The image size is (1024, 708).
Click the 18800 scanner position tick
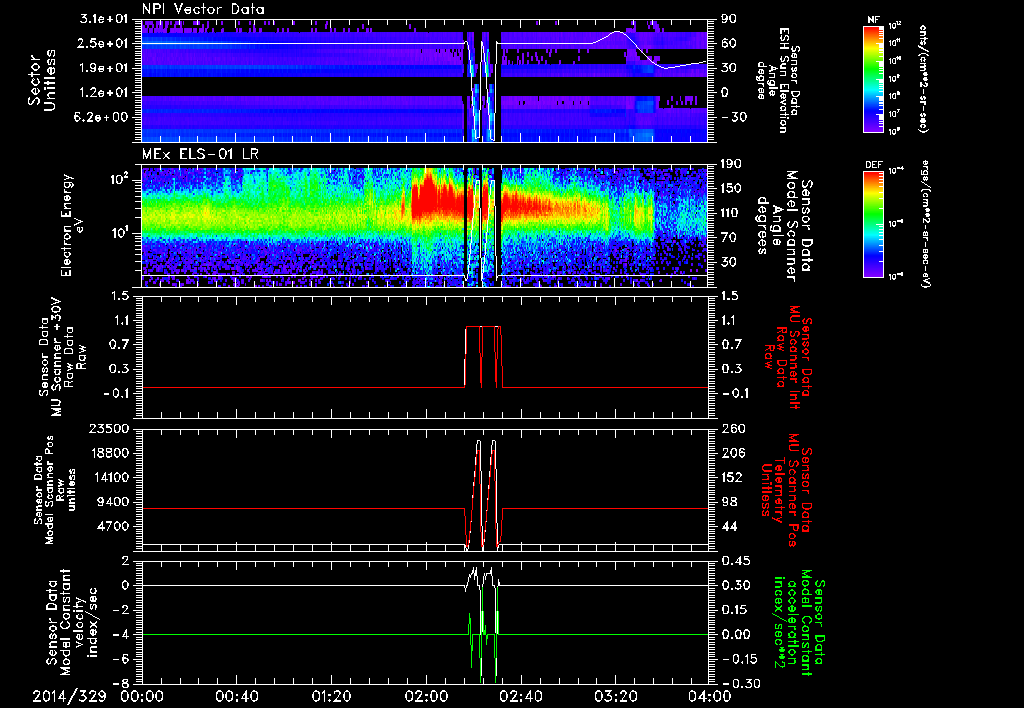tap(108, 453)
